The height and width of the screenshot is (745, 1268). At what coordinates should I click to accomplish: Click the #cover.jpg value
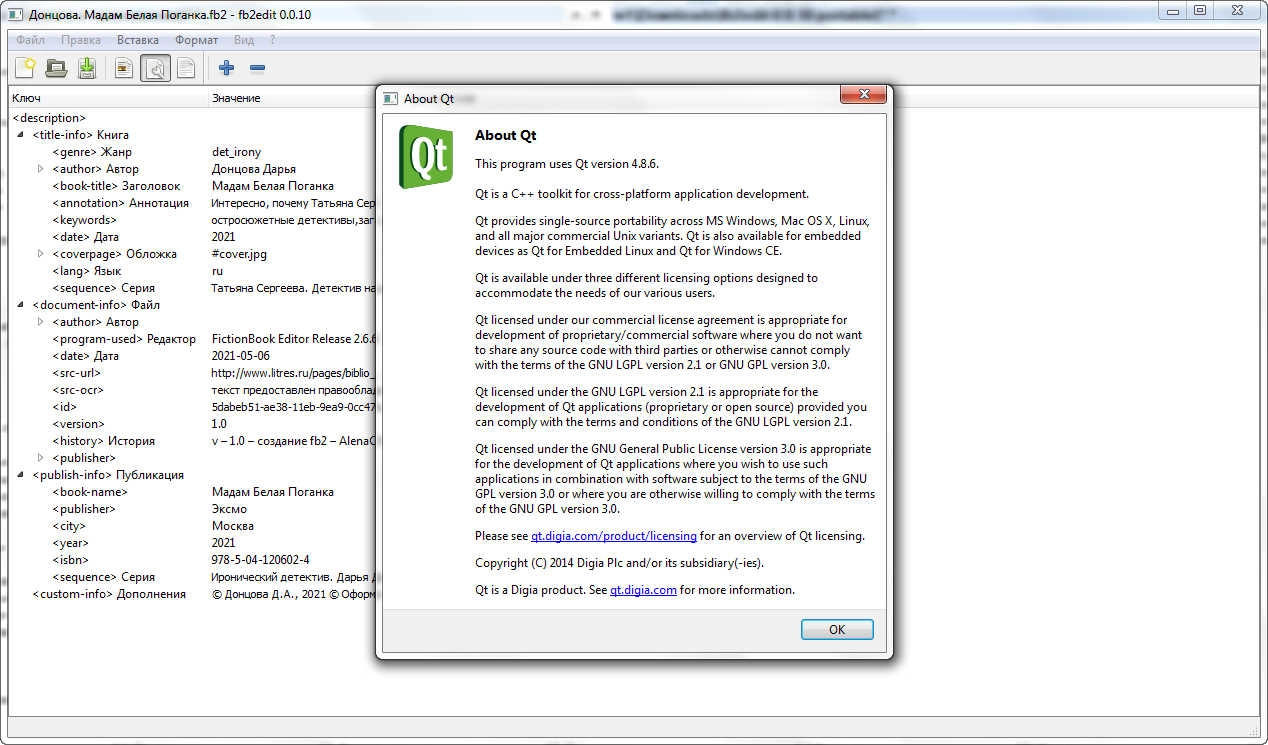(x=239, y=253)
